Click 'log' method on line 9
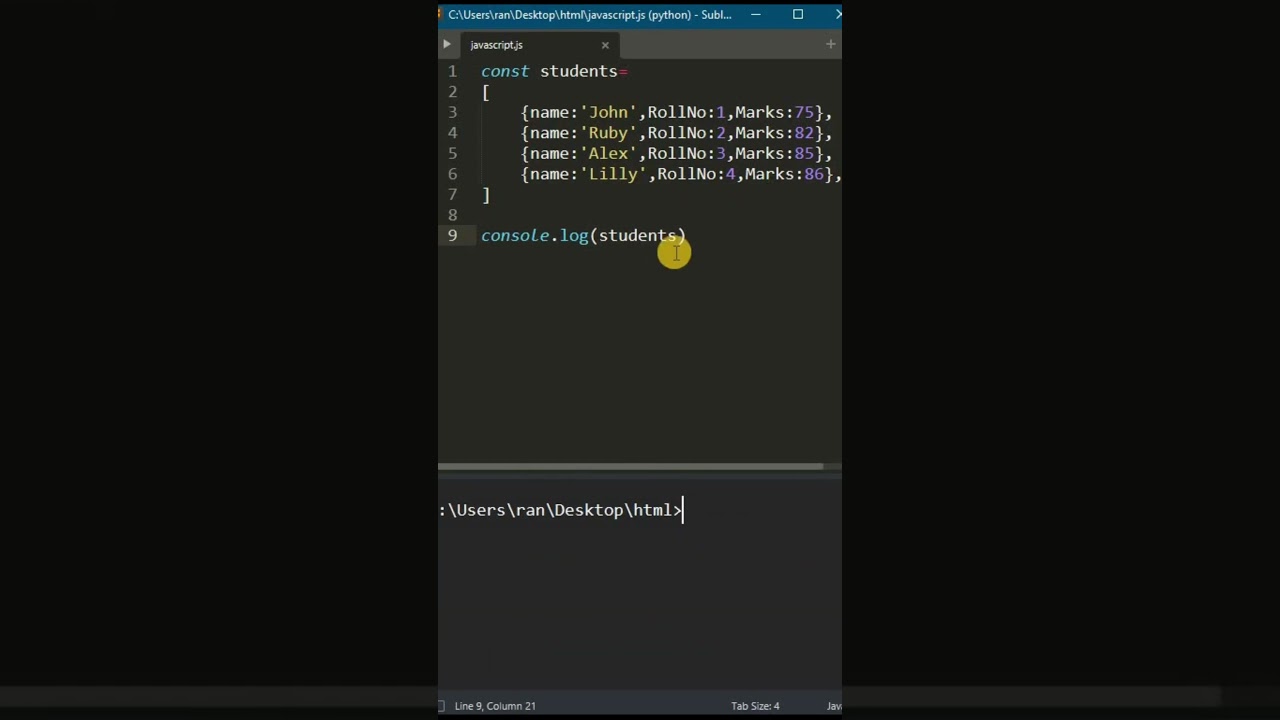This screenshot has height=720, width=1280. point(574,235)
